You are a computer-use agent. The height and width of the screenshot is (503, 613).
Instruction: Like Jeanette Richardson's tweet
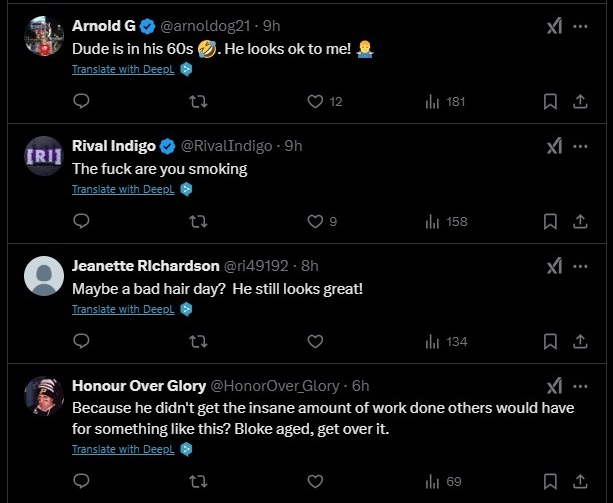point(315,341)
